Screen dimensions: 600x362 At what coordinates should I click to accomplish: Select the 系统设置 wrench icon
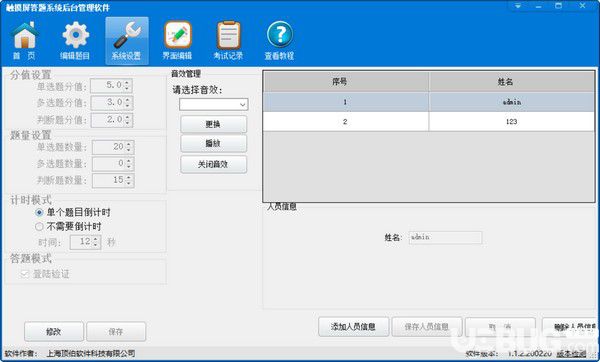pyautogui.click(x=127, y=41)
